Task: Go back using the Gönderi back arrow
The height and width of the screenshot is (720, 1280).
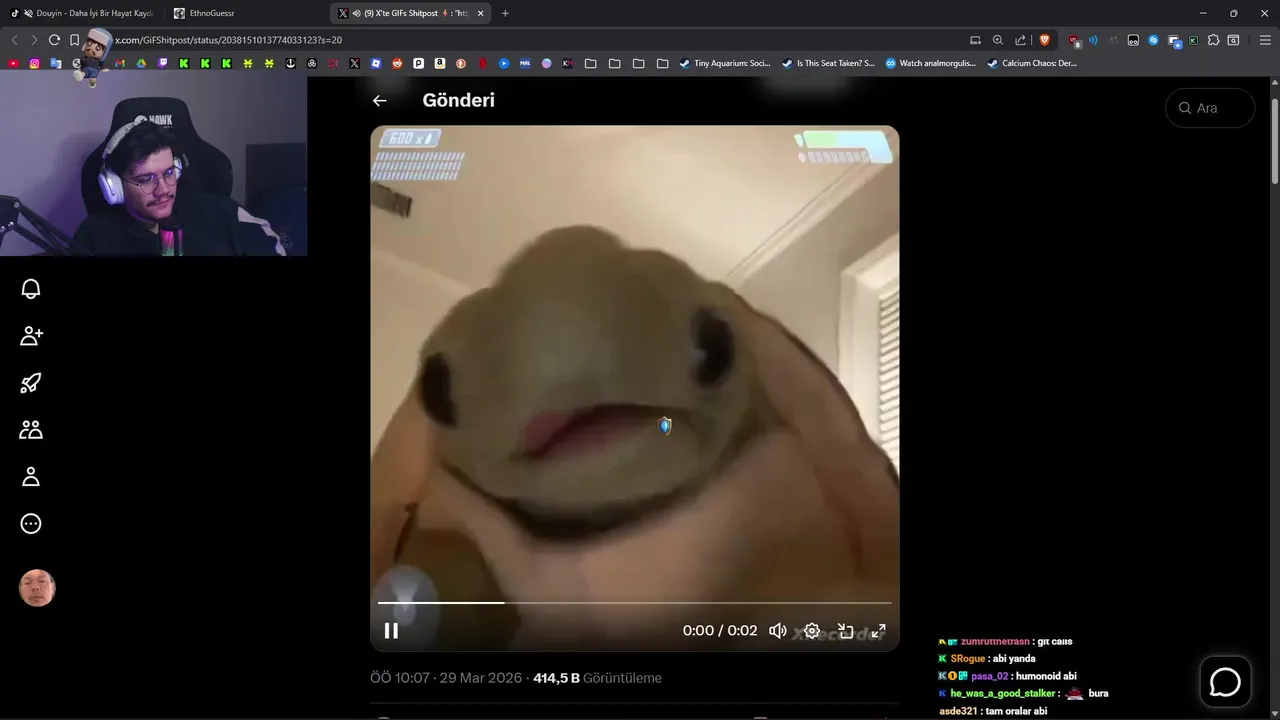Action: click(x=379, y=100)
